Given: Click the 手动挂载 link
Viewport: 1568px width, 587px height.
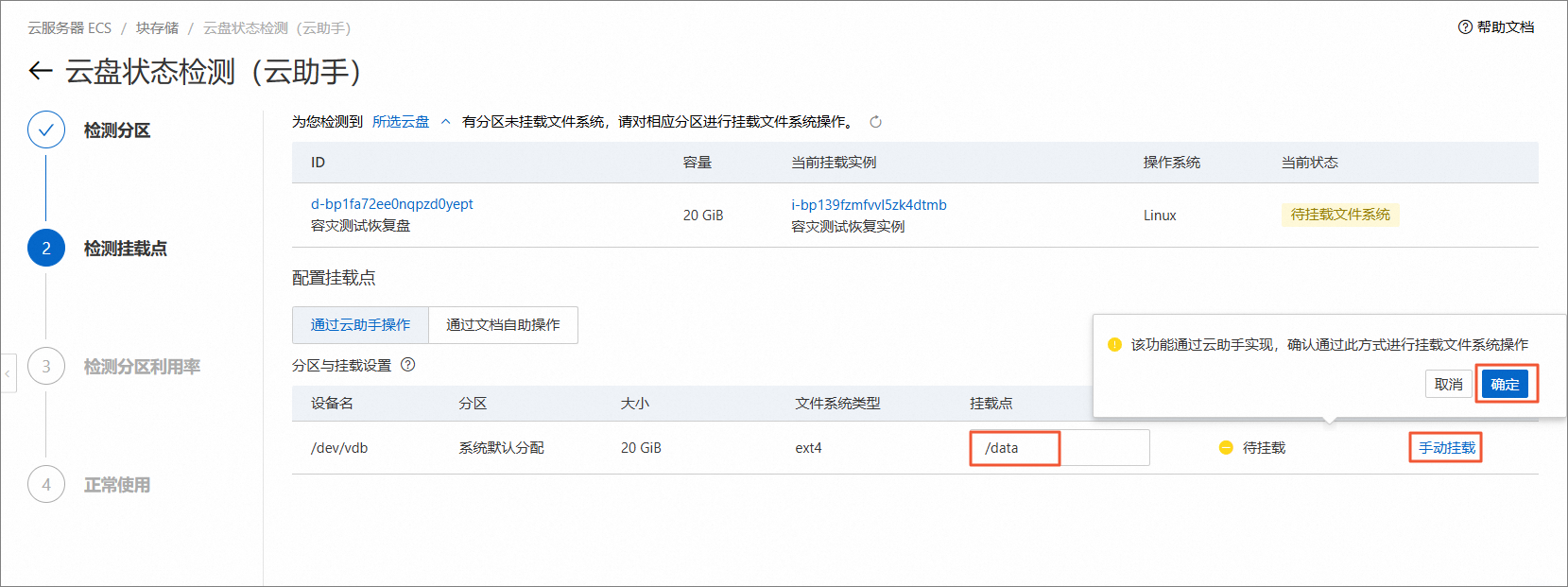Looking at the screenshot, I should point(1446,448).
